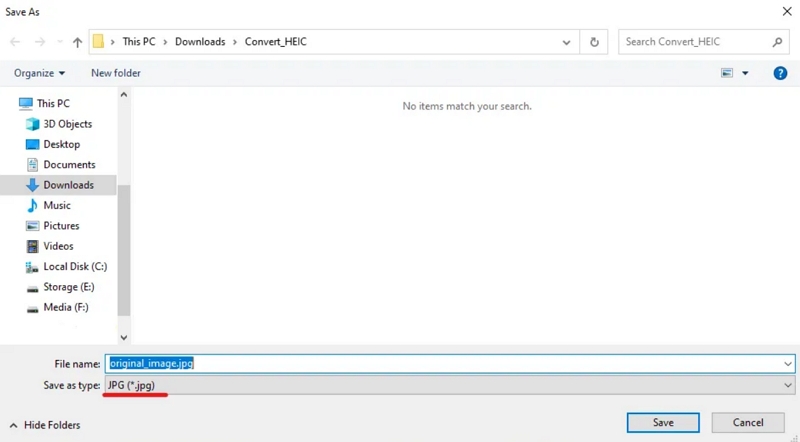
Task: Select 'This PC' in the address path
Action: click(x=139, y=42)
